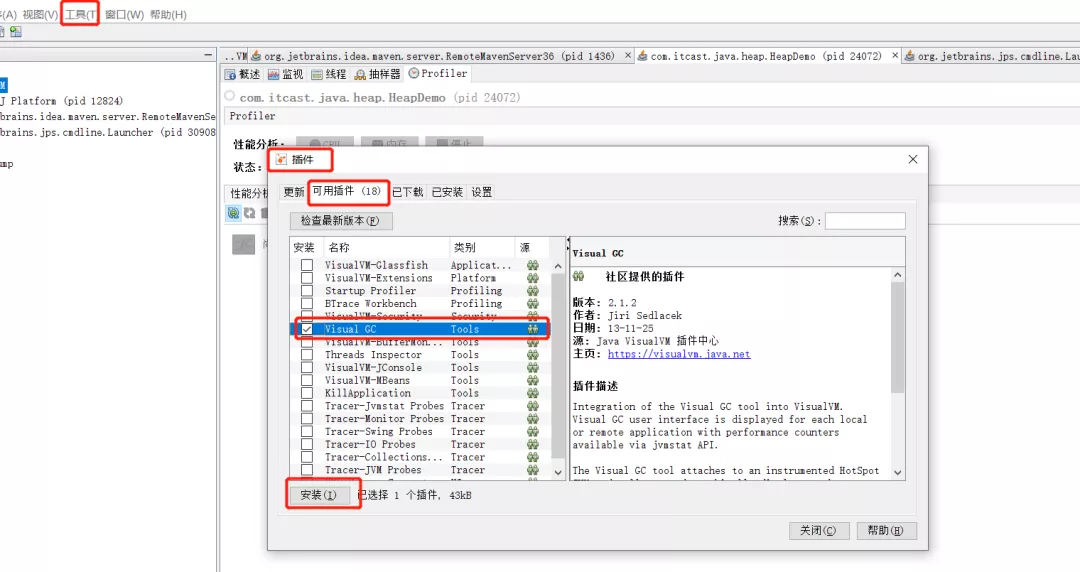
Task: Switch to the 已下载 tab
Action: pyautogui.click(x=408, y=192)
